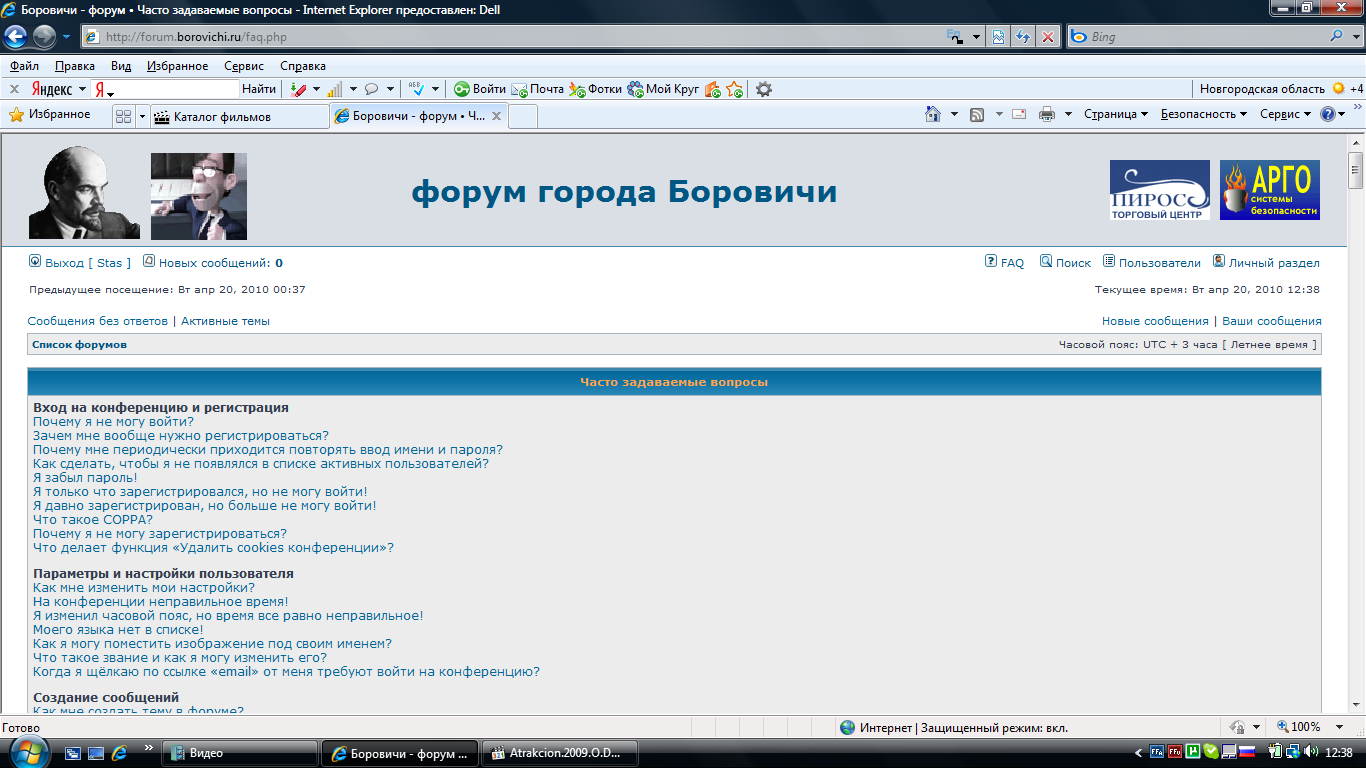Expand the Print options dropdown arrow
This screenshot has width=1366, height=768.
[1068, 114]
